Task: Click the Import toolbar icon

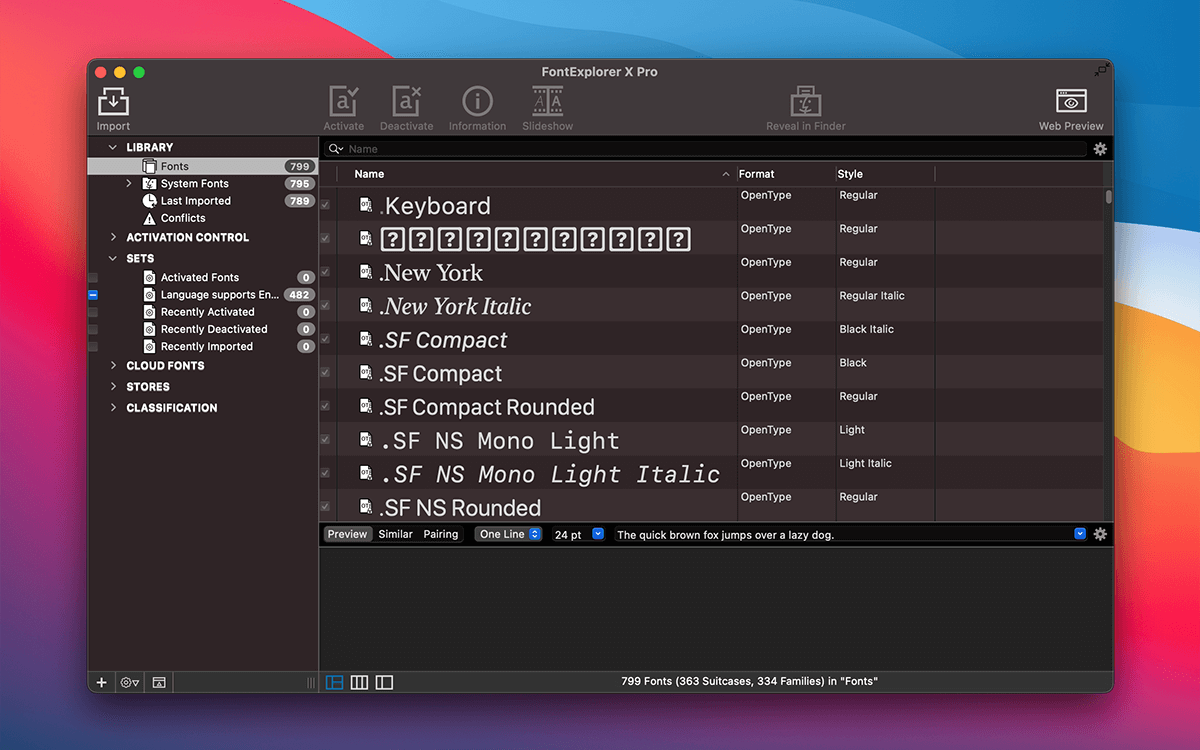Action: pyautogui.click(x=113, y=102)
